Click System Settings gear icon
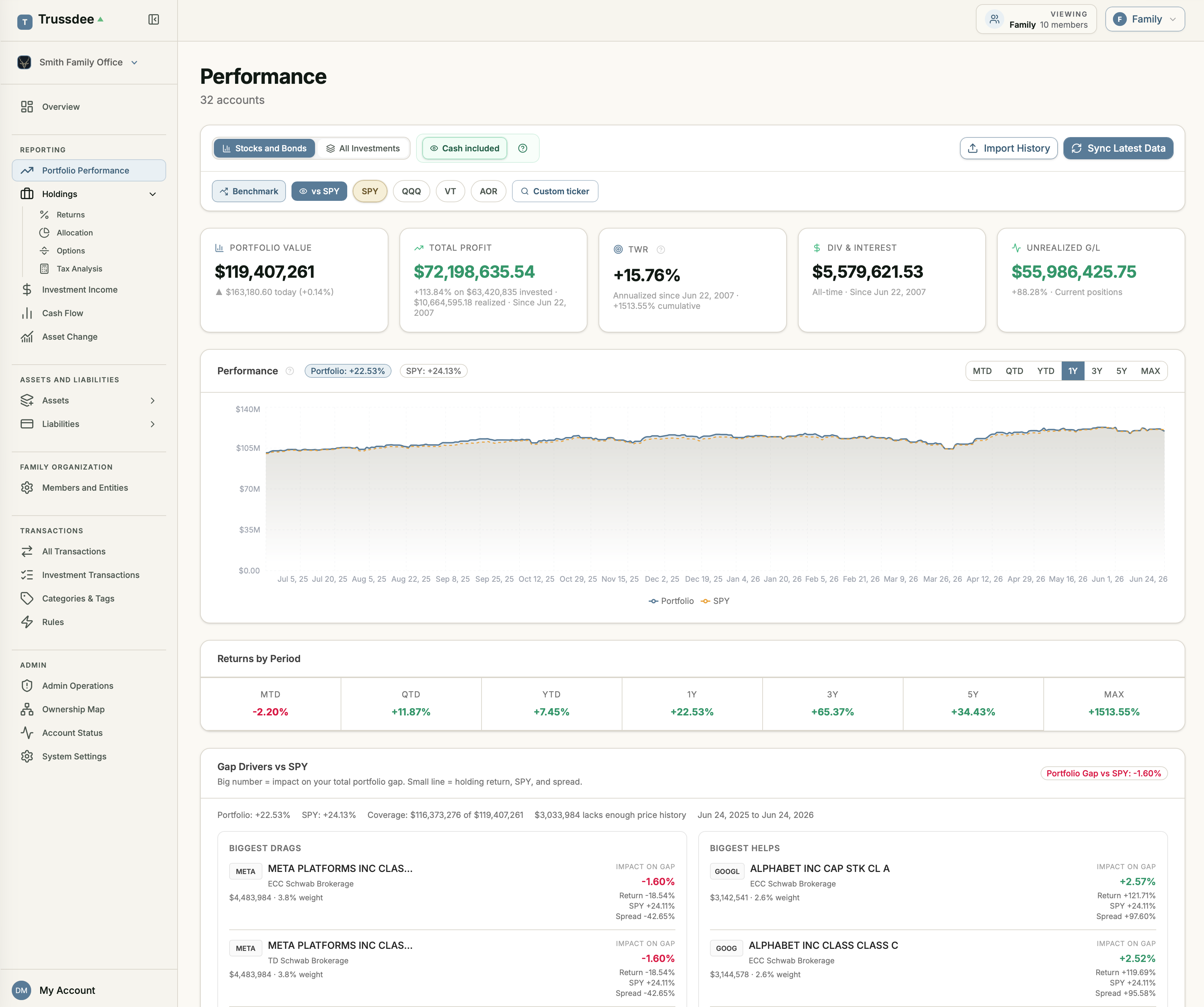The width and height of the screenshot is (1204, 1007). click(27, 756)
